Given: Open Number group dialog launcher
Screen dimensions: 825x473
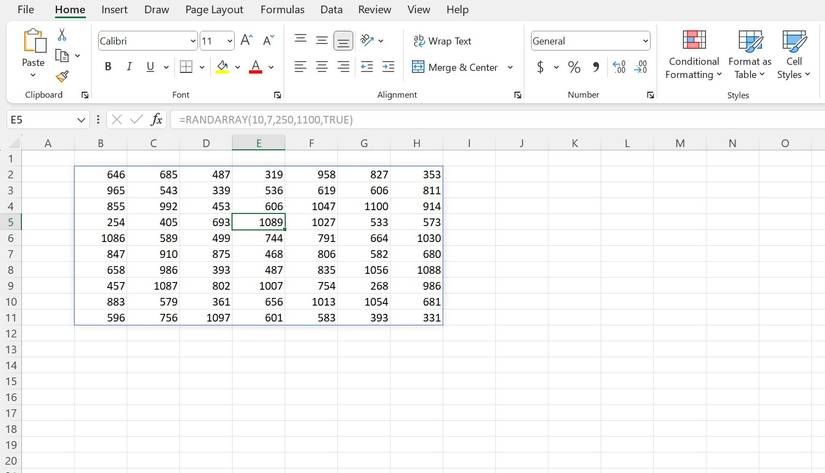Looking at the screenshot, I should (x=650, y=95).
